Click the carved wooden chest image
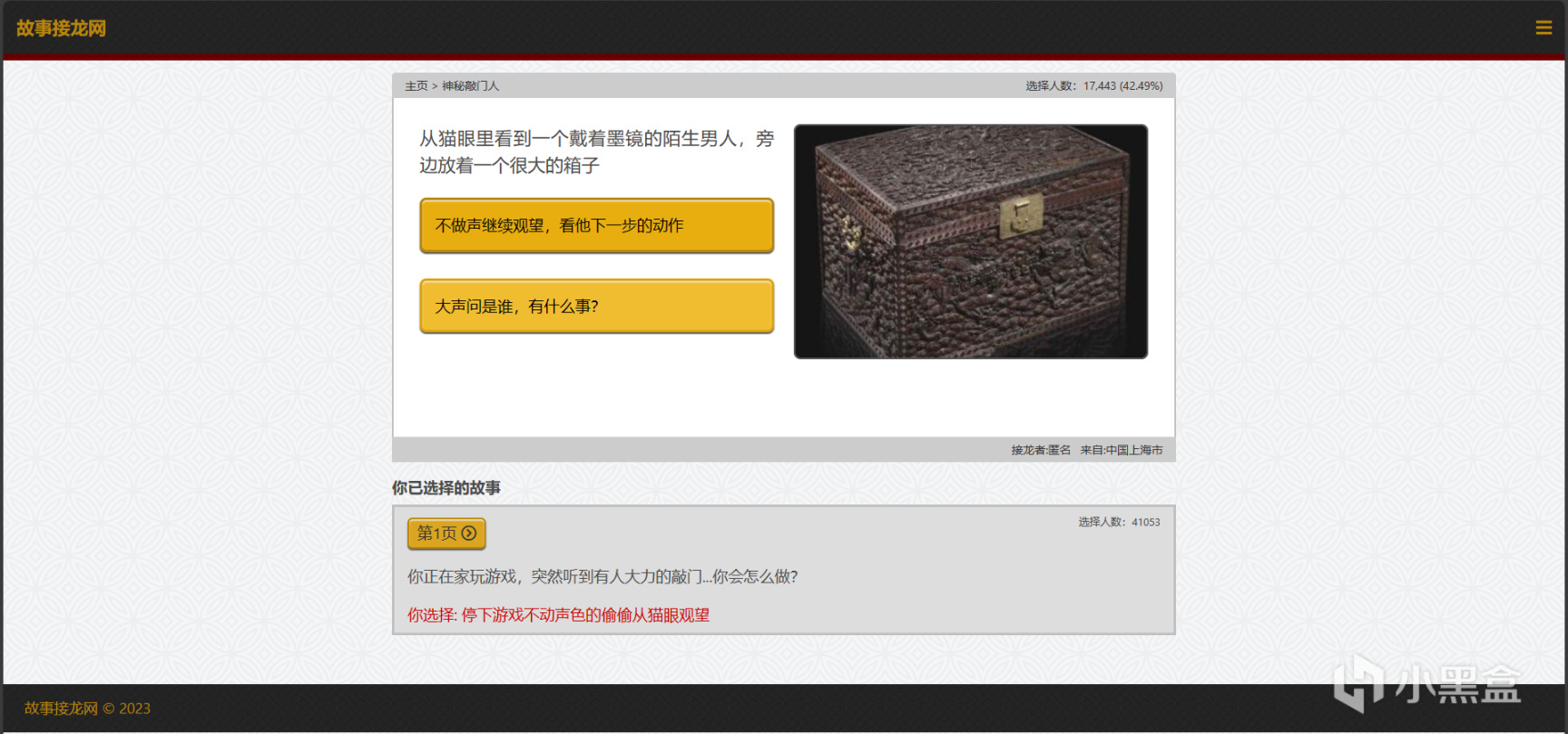The image size is (1568, 734). tap(971, 241)
